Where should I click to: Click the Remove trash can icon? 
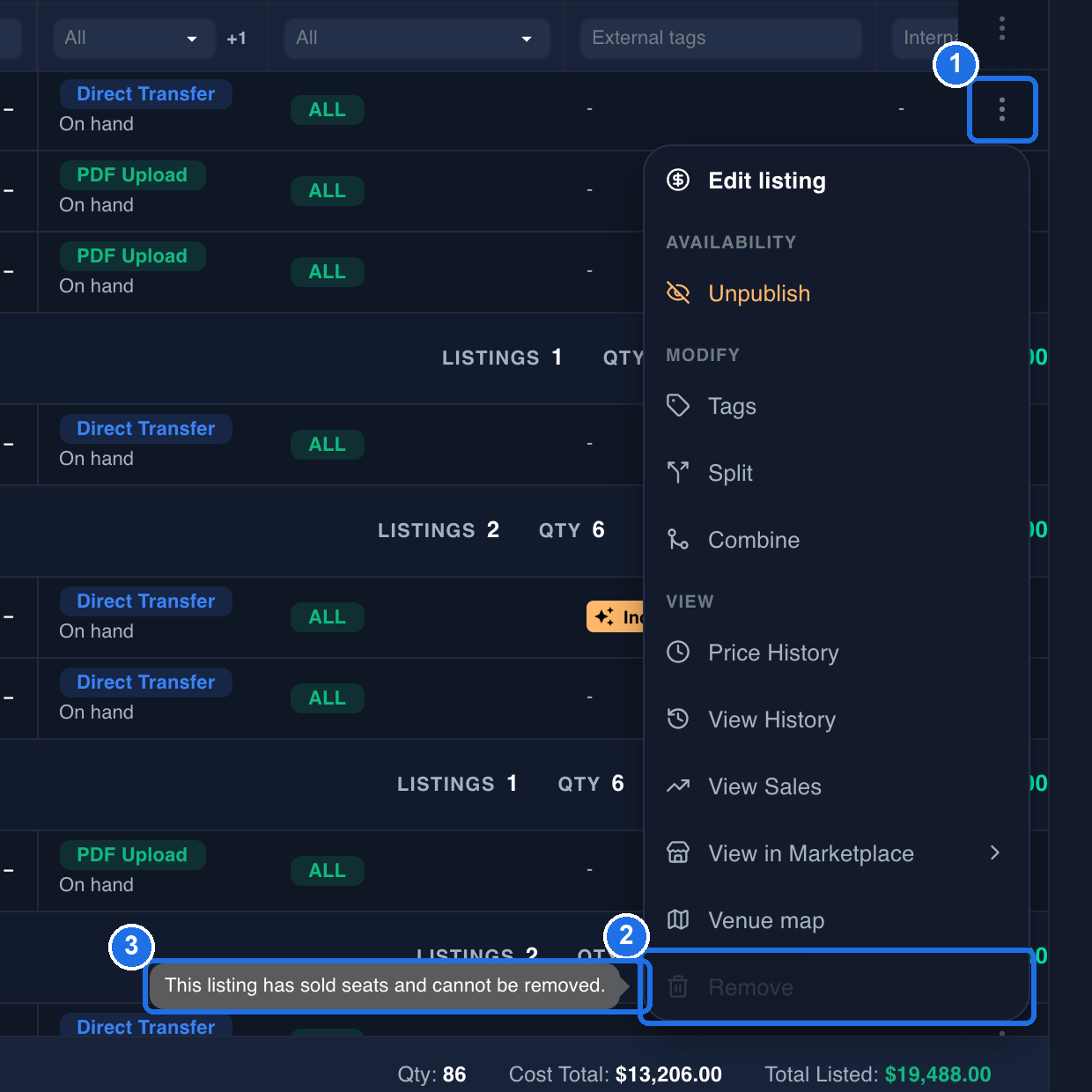678,987
